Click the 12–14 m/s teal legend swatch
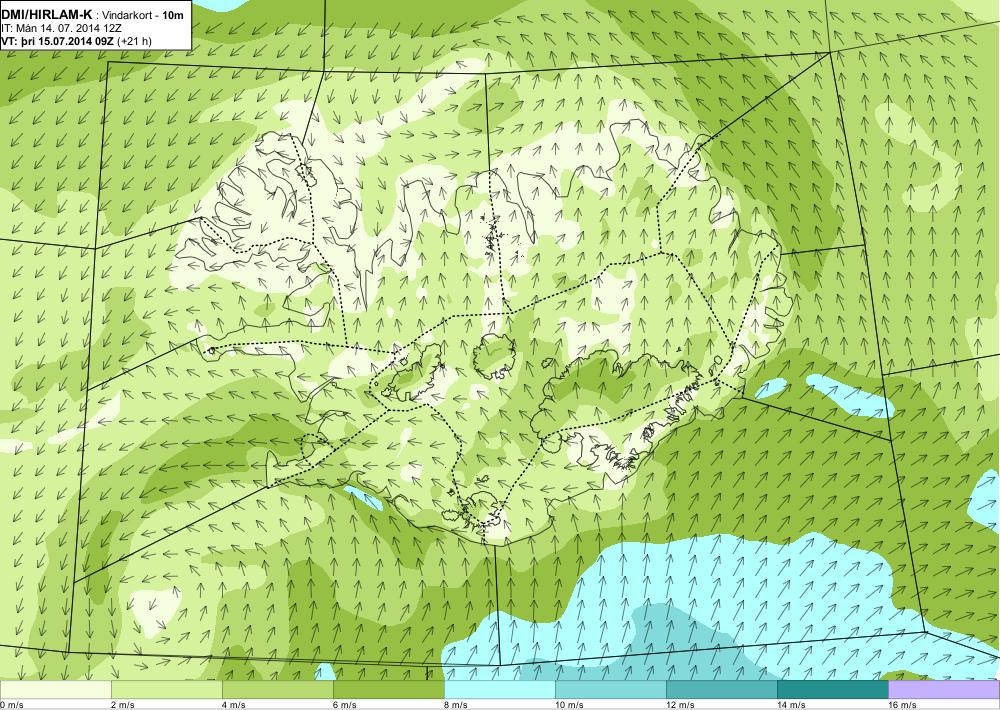 [x=721, y=690]
